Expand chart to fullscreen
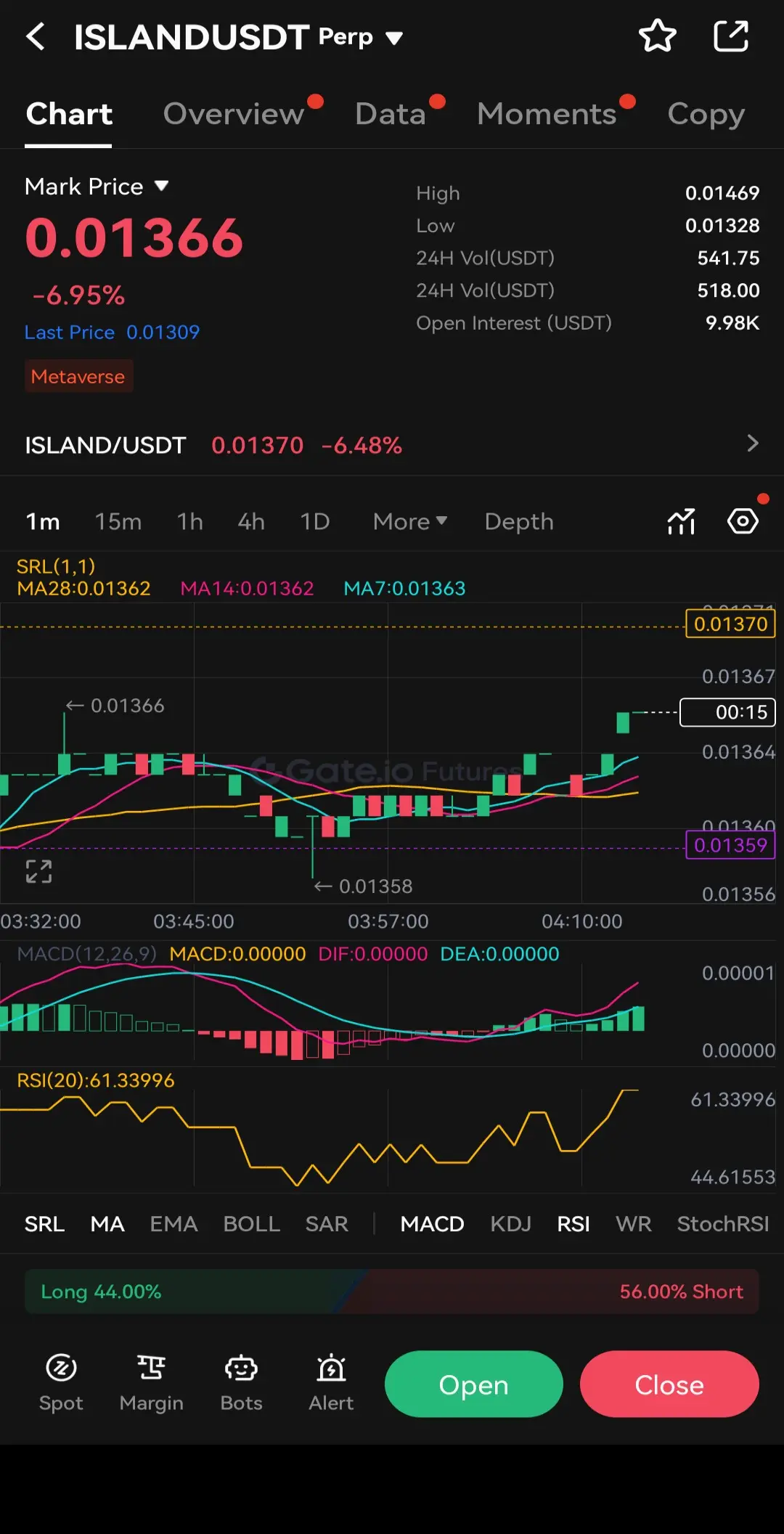 (x=38, y=871)
